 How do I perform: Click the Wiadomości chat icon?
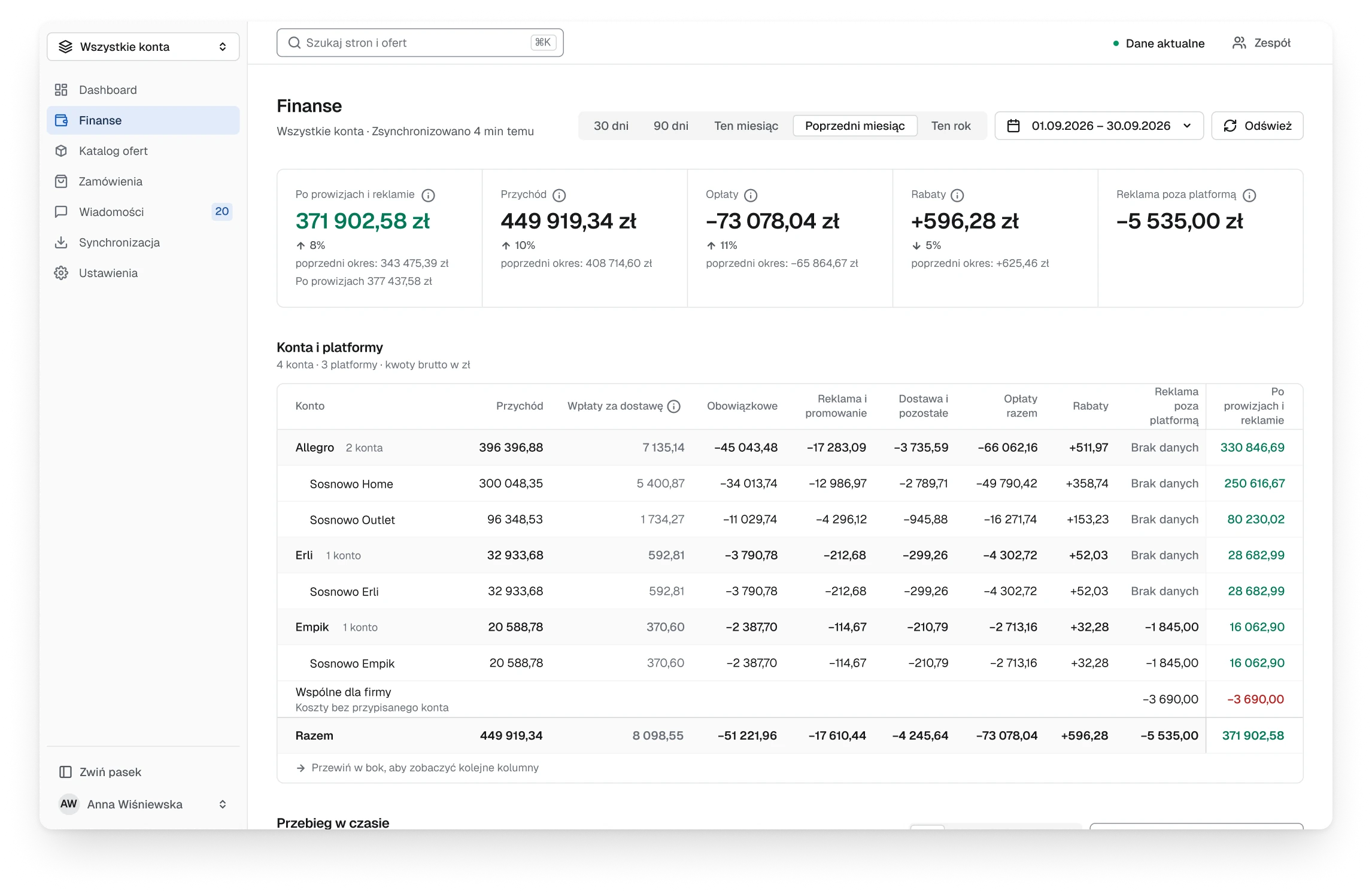click(61, 212)
